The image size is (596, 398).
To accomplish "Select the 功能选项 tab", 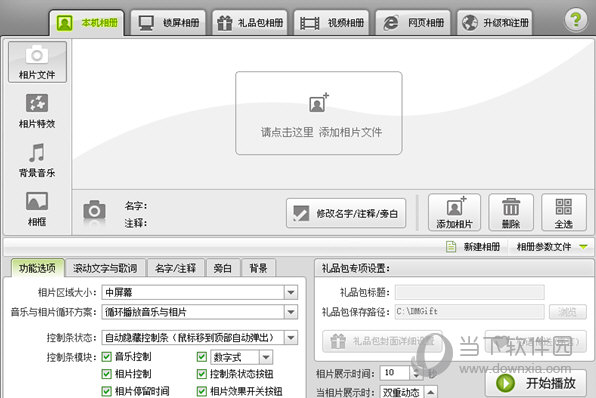I will [x=37, y=268].
